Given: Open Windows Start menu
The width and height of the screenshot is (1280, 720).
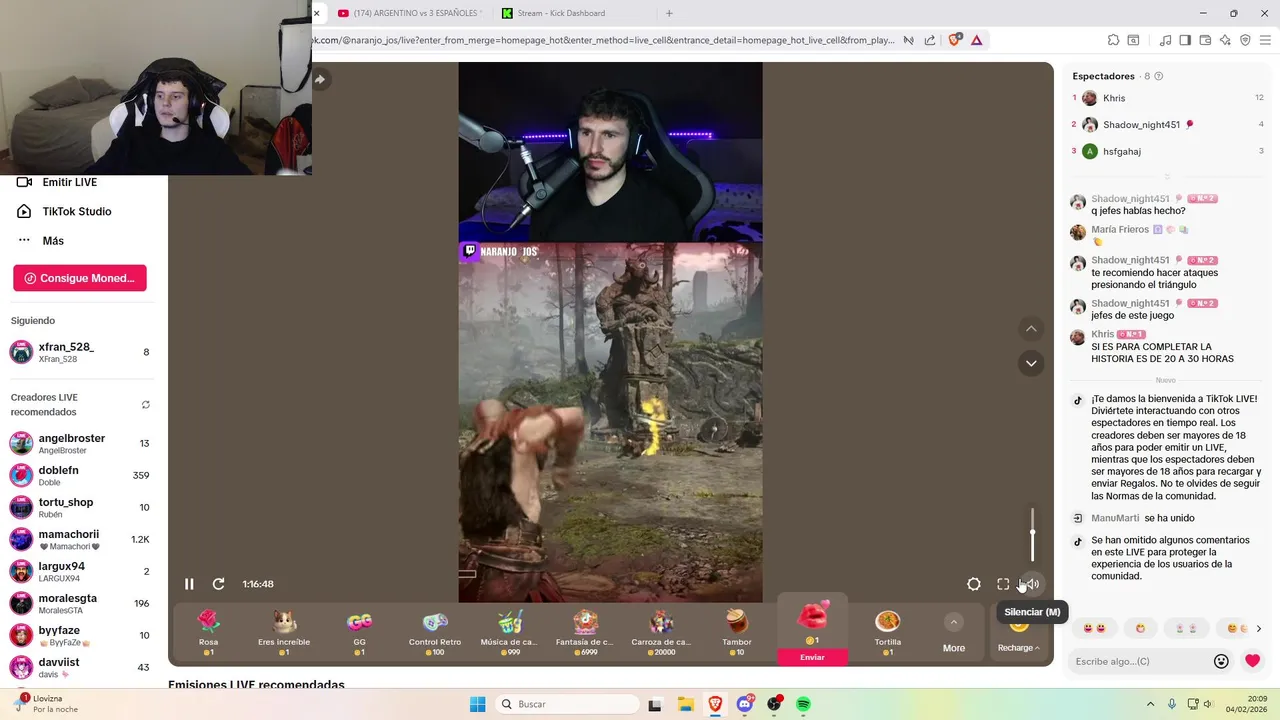Looking at the screenshot, I should [x=478, y=704].
